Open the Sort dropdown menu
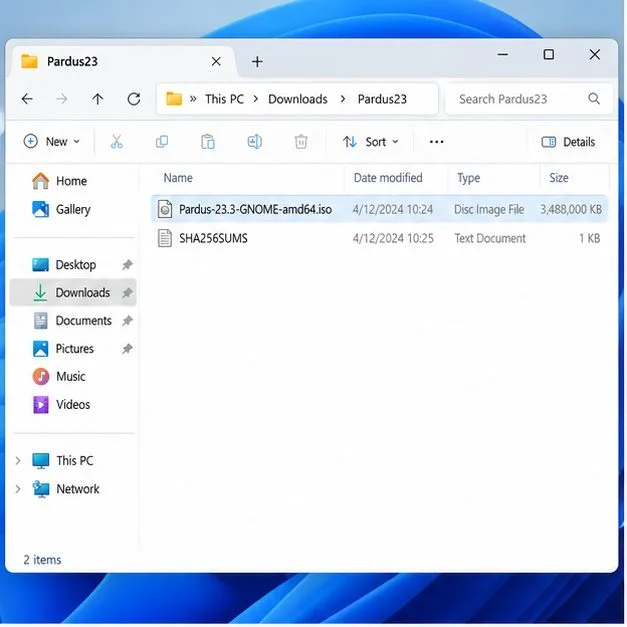627x627 pixels. [x=370, y=142]
